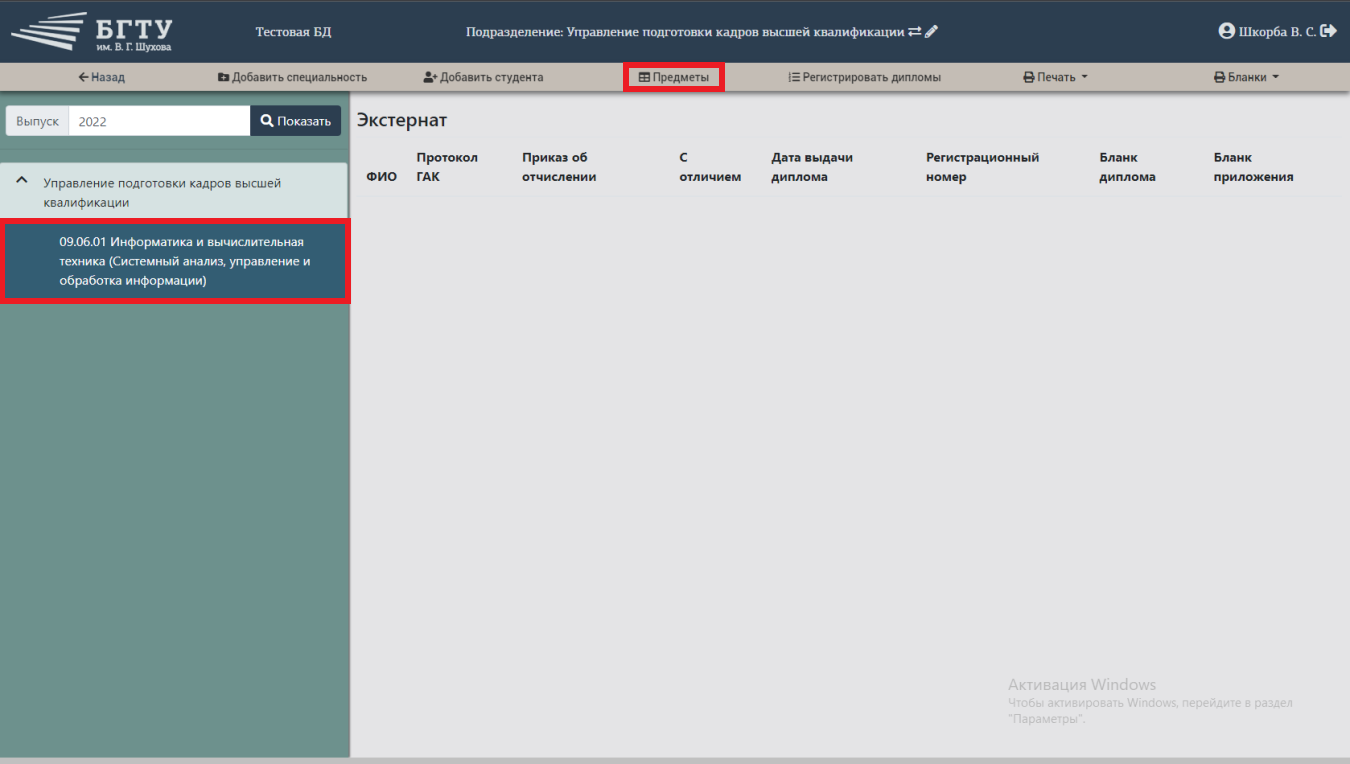
Task: Click the Выпуск year input field
Action: point(159,121)
